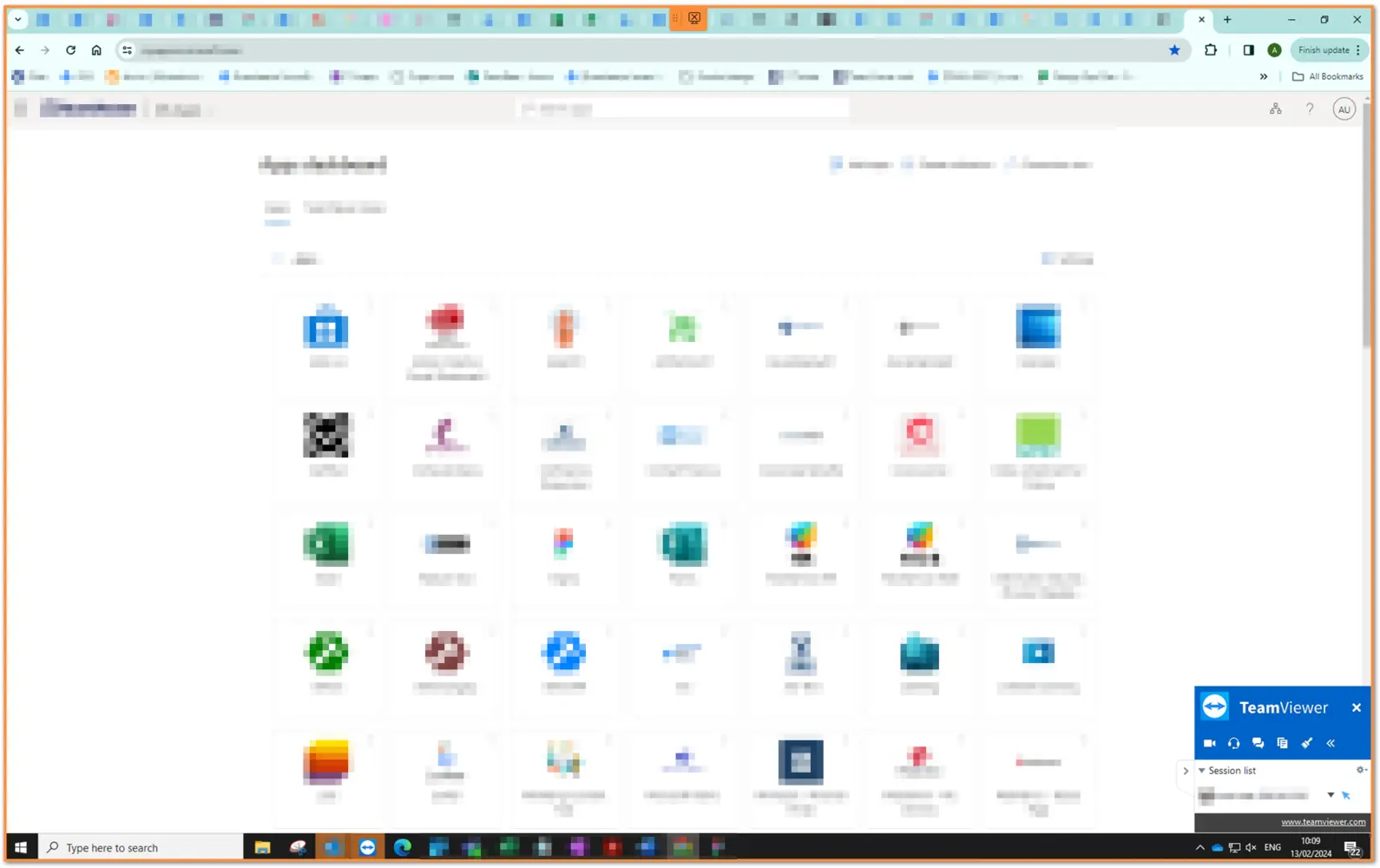Click the TeamViewer side panel arrow
The image size is (1380, 868).
1186,771
